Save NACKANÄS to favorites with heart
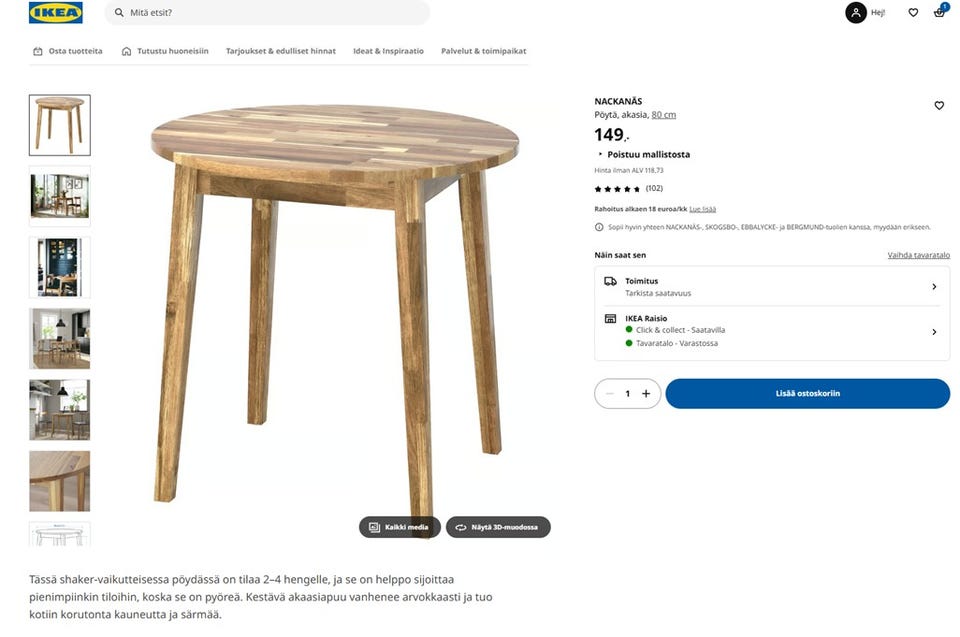960x637 pixels. pyautogui.click(x=939, y=105)
